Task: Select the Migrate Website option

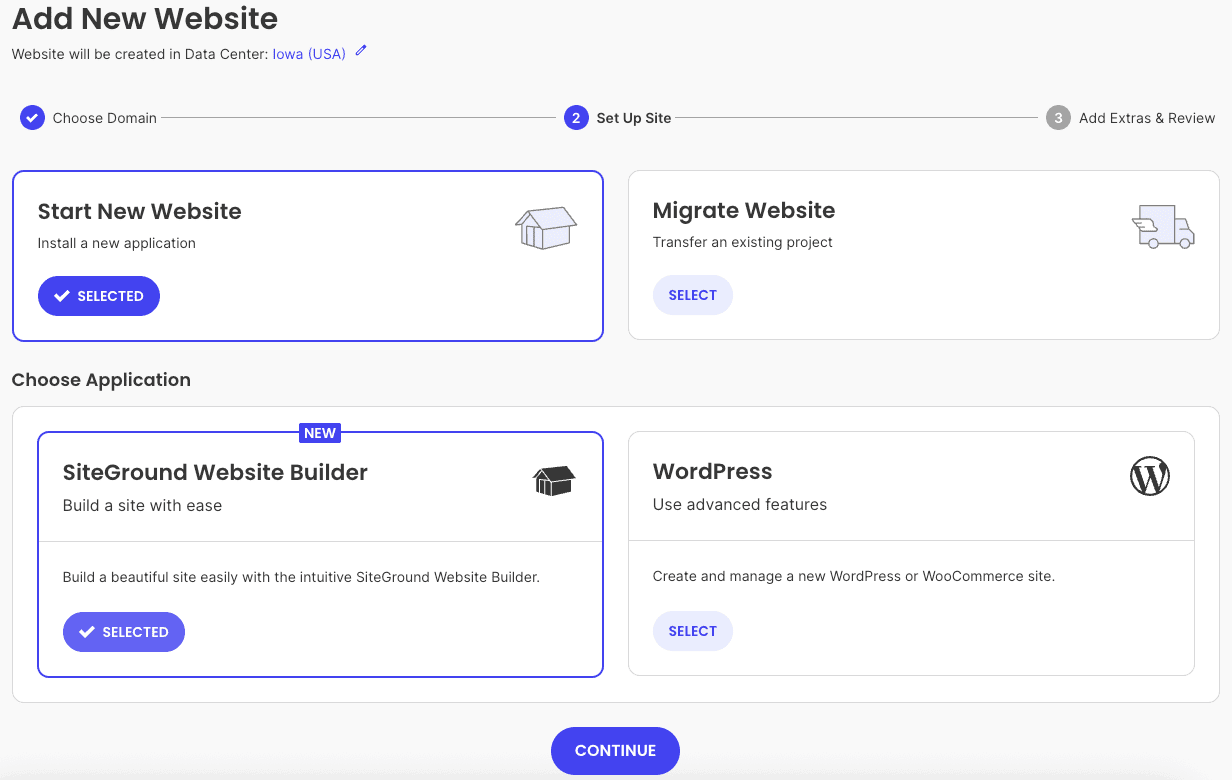Action: click(x=693, y=295)
